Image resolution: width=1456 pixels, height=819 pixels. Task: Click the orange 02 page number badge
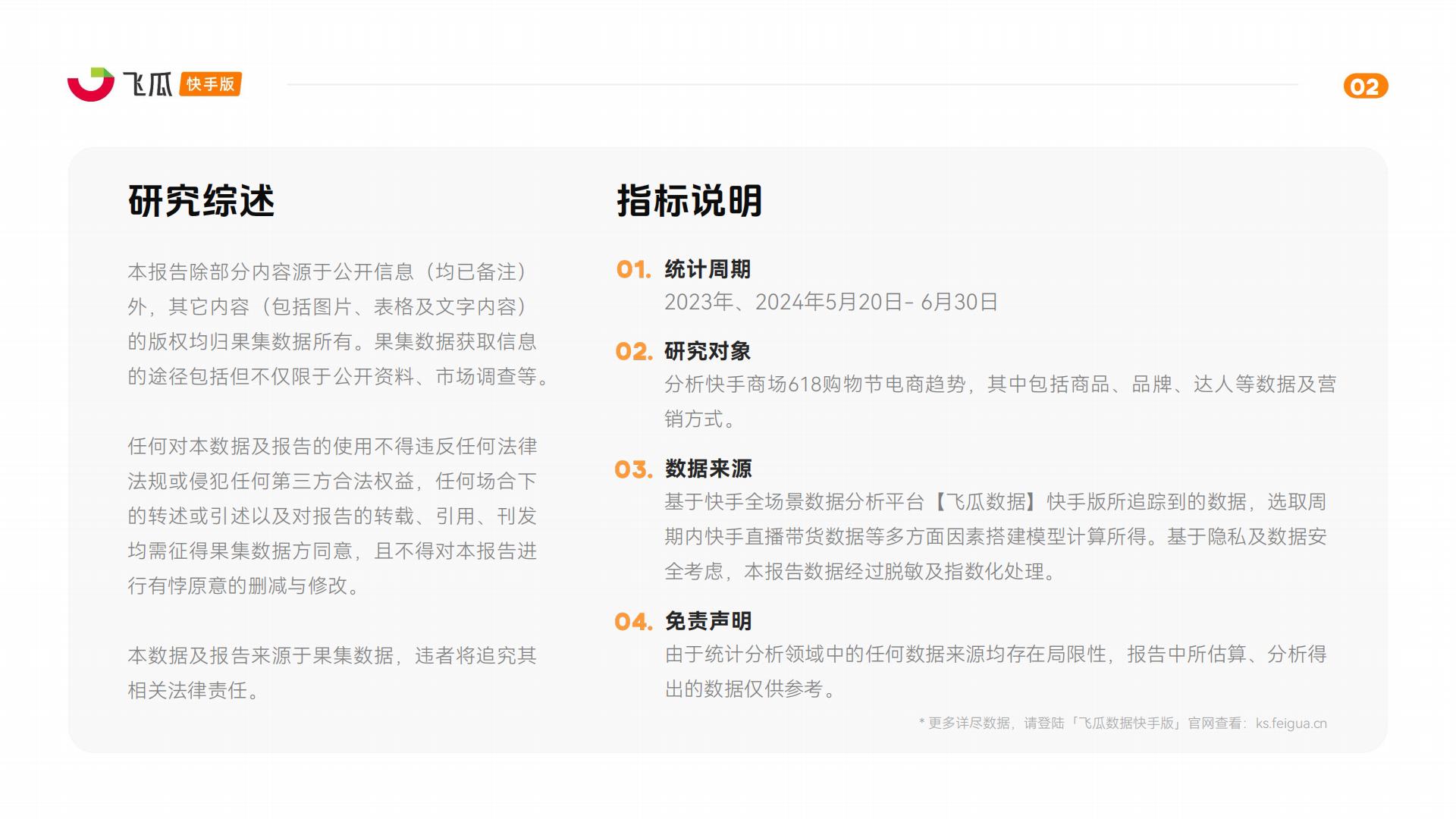click(1365, 86)
